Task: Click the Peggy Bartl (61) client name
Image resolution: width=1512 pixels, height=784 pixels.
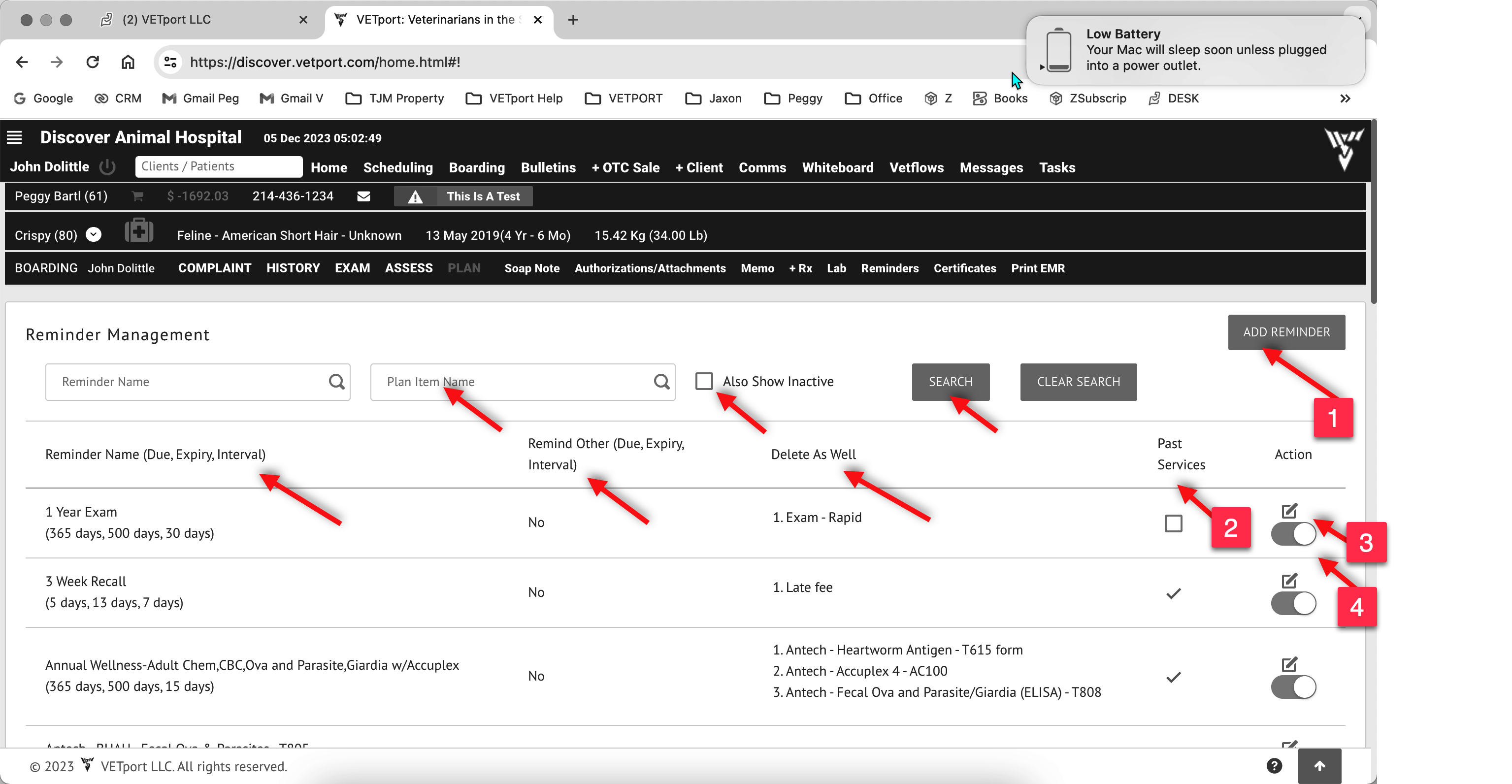Action: point(61,196)
